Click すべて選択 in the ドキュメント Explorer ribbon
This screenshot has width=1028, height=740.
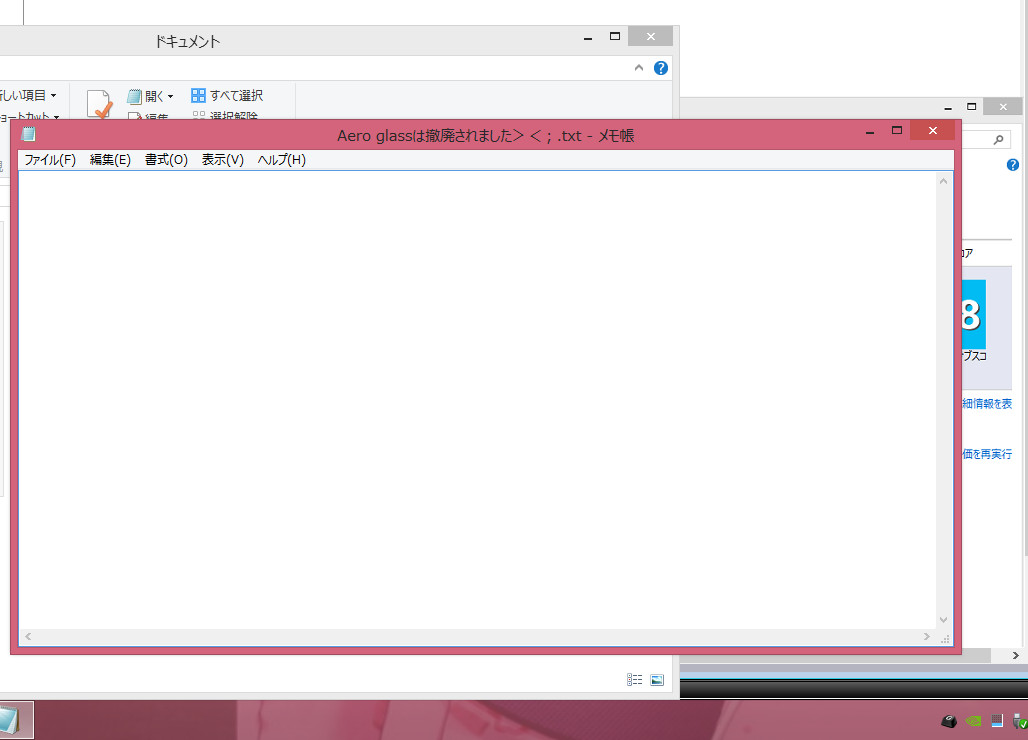pos(227,96)
